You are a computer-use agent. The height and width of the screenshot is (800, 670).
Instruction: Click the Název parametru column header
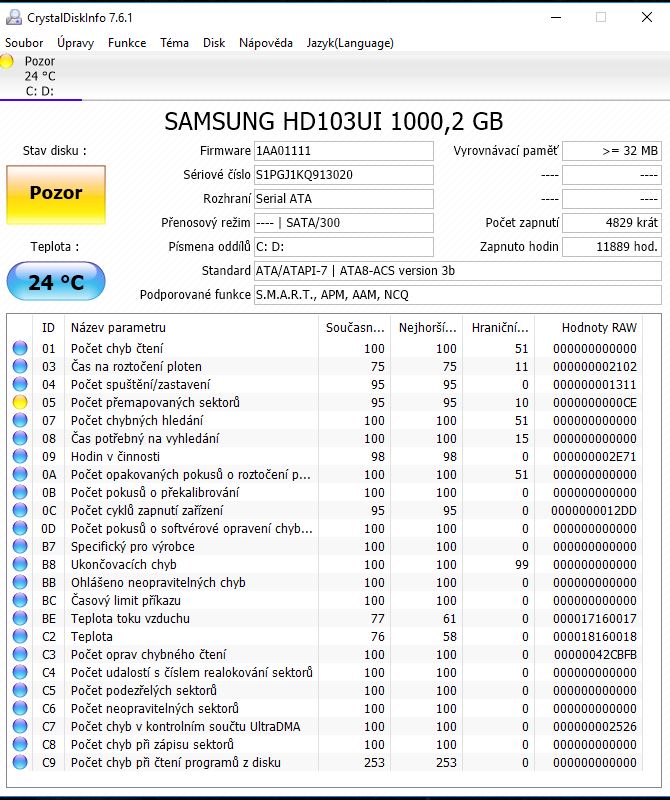(x=191, y=328)
